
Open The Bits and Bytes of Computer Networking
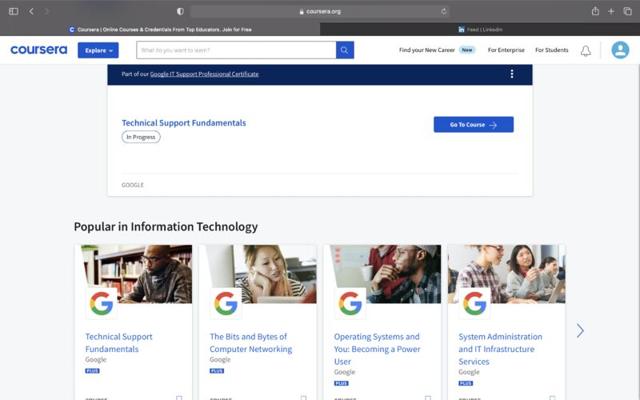[x=251, y=343]
